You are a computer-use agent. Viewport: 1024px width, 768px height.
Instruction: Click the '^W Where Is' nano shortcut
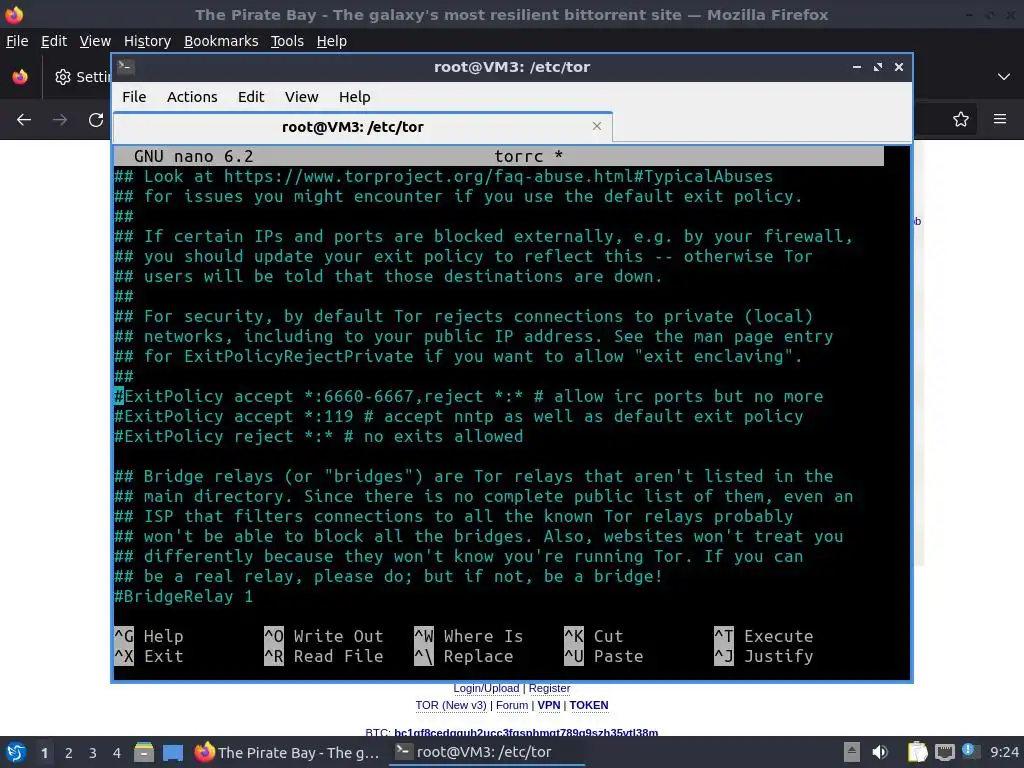[x=469, y=636]
